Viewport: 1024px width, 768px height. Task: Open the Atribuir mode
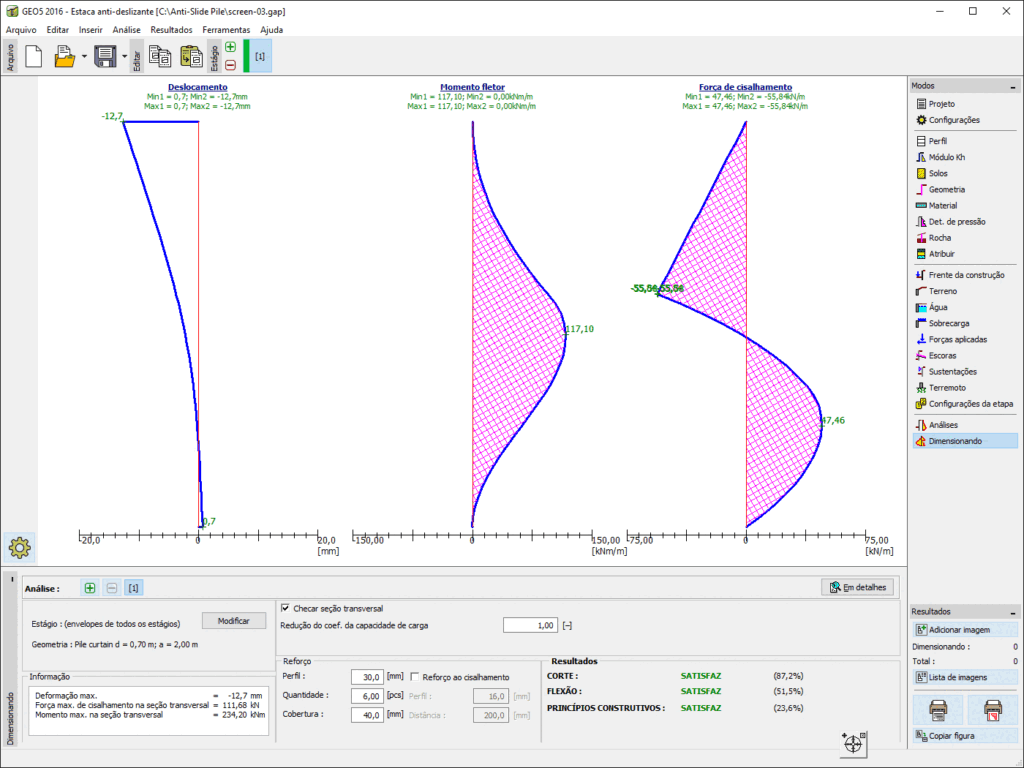[965, 254]
